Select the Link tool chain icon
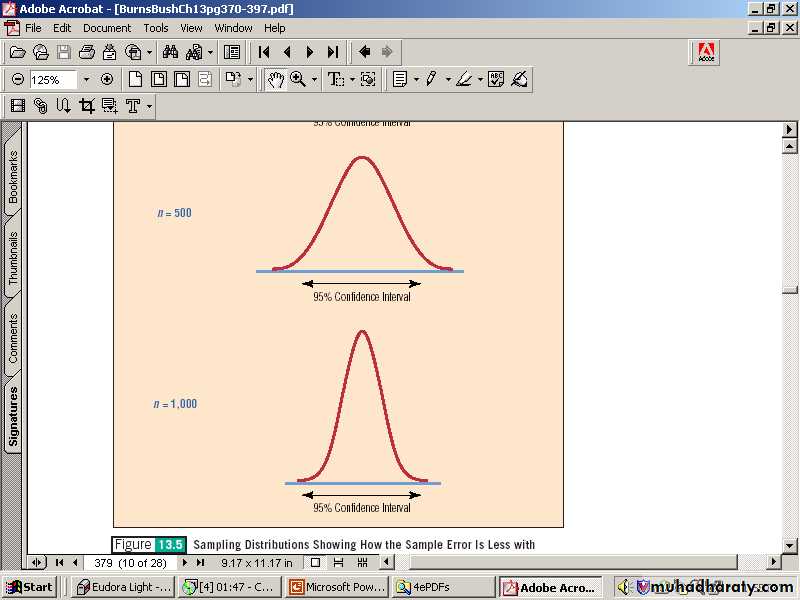The width and height of the screenshot is (800, 600). click(40, 106)
